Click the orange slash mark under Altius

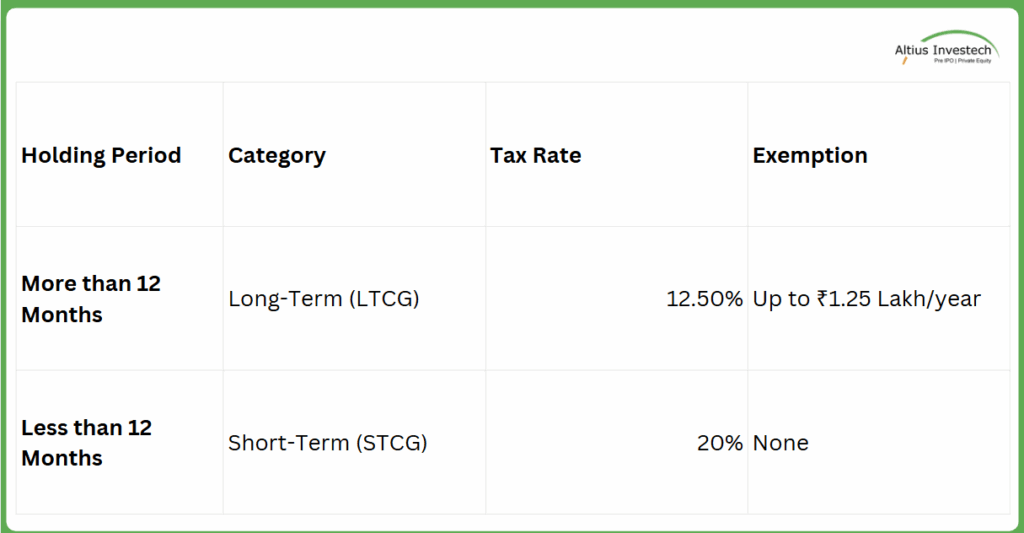(903, 61)
